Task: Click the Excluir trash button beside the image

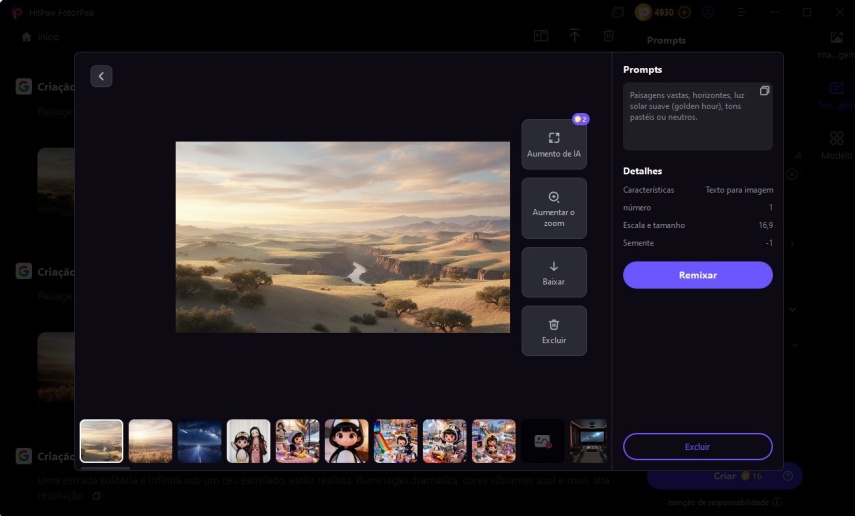Action: 554,331
